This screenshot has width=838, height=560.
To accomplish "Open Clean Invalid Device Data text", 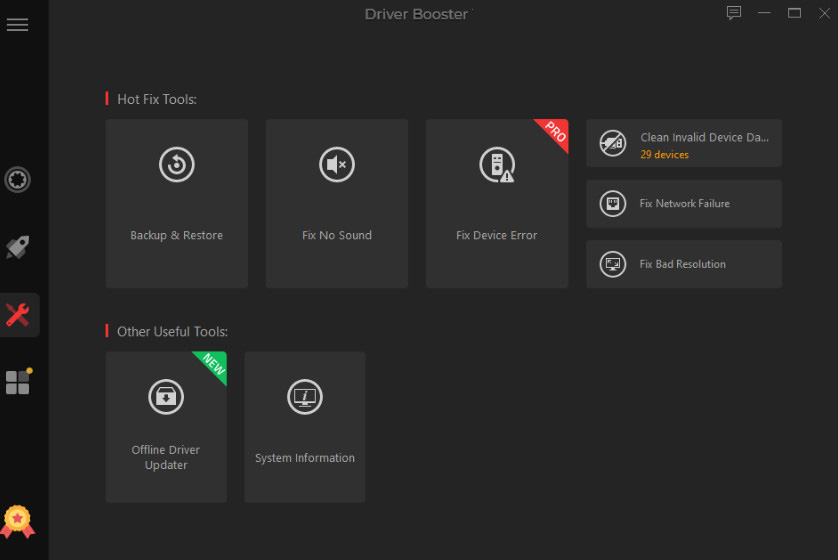I will tap(704, 137).
